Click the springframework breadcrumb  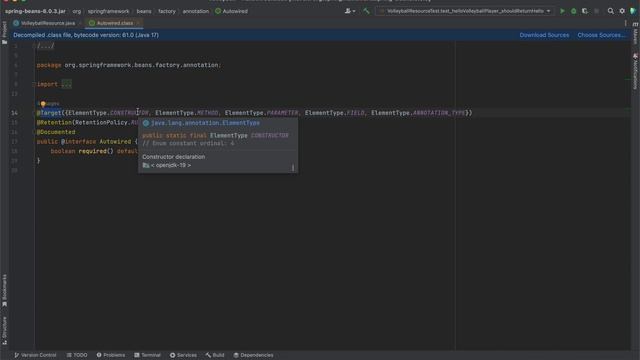108,11
